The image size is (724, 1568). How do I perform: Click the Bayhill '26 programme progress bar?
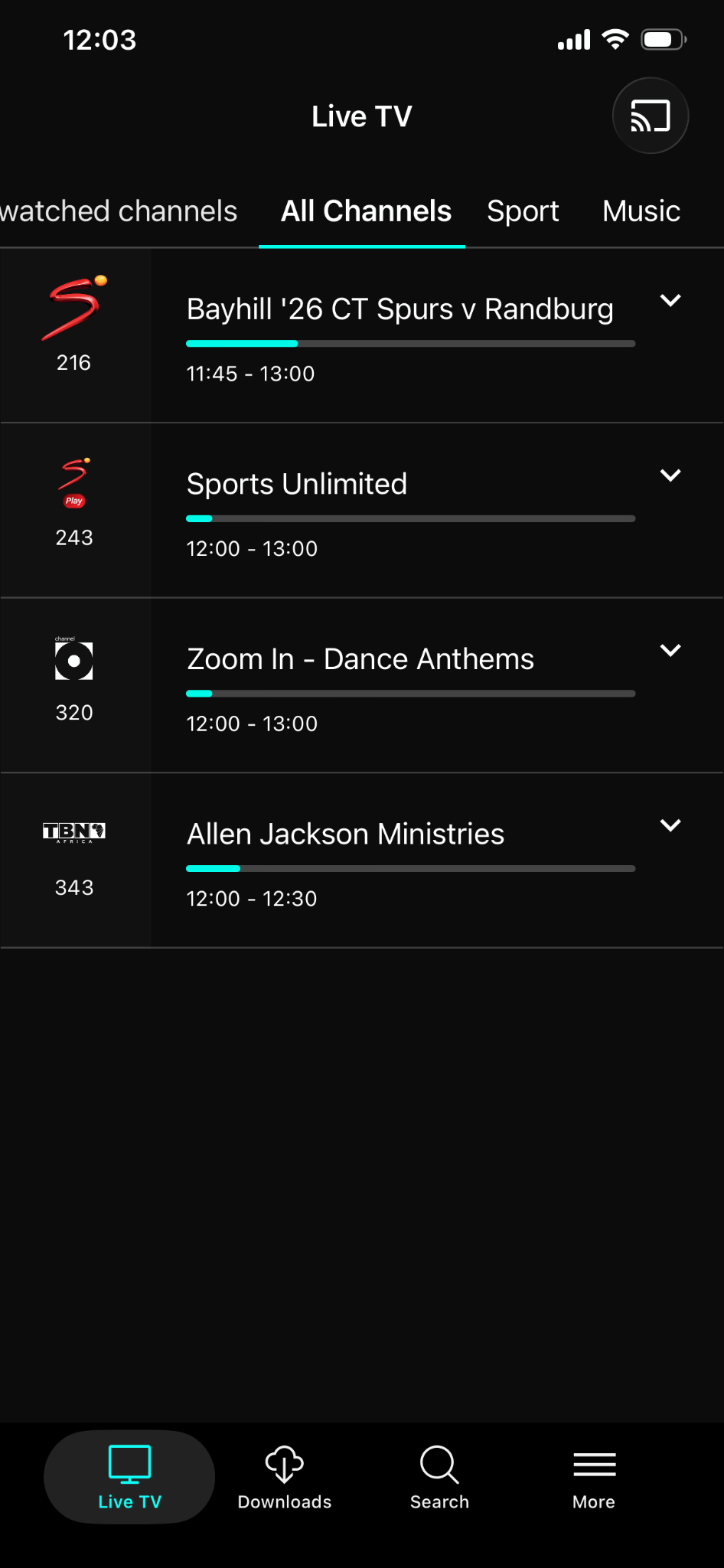[410, 344]
